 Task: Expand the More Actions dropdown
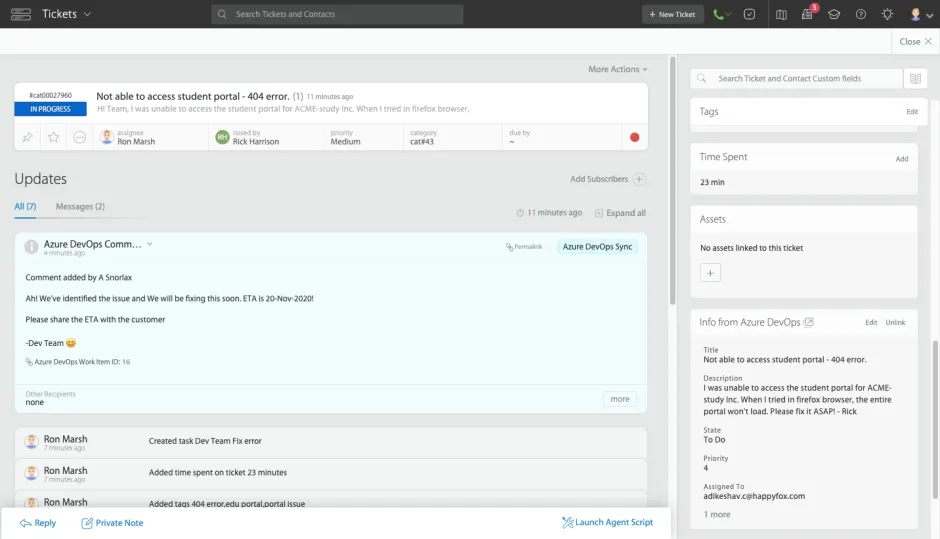click(x=617, y=69)
